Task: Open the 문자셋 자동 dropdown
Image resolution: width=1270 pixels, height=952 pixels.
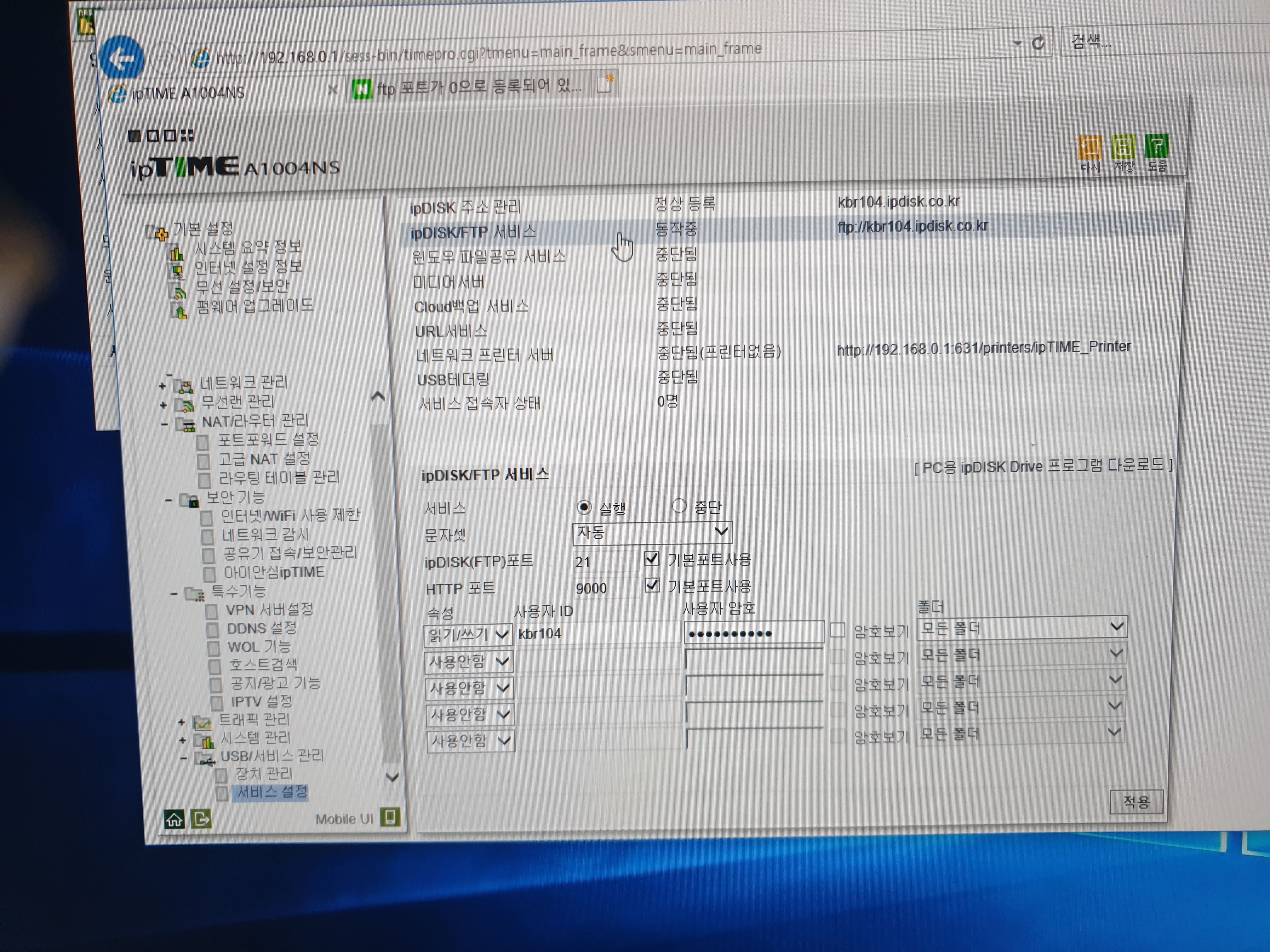Action: [x=652, y=533]
